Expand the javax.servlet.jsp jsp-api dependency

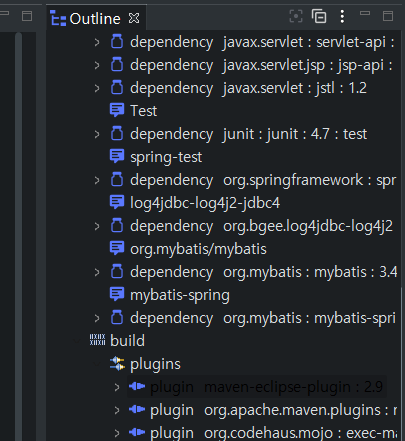point(97,65)
